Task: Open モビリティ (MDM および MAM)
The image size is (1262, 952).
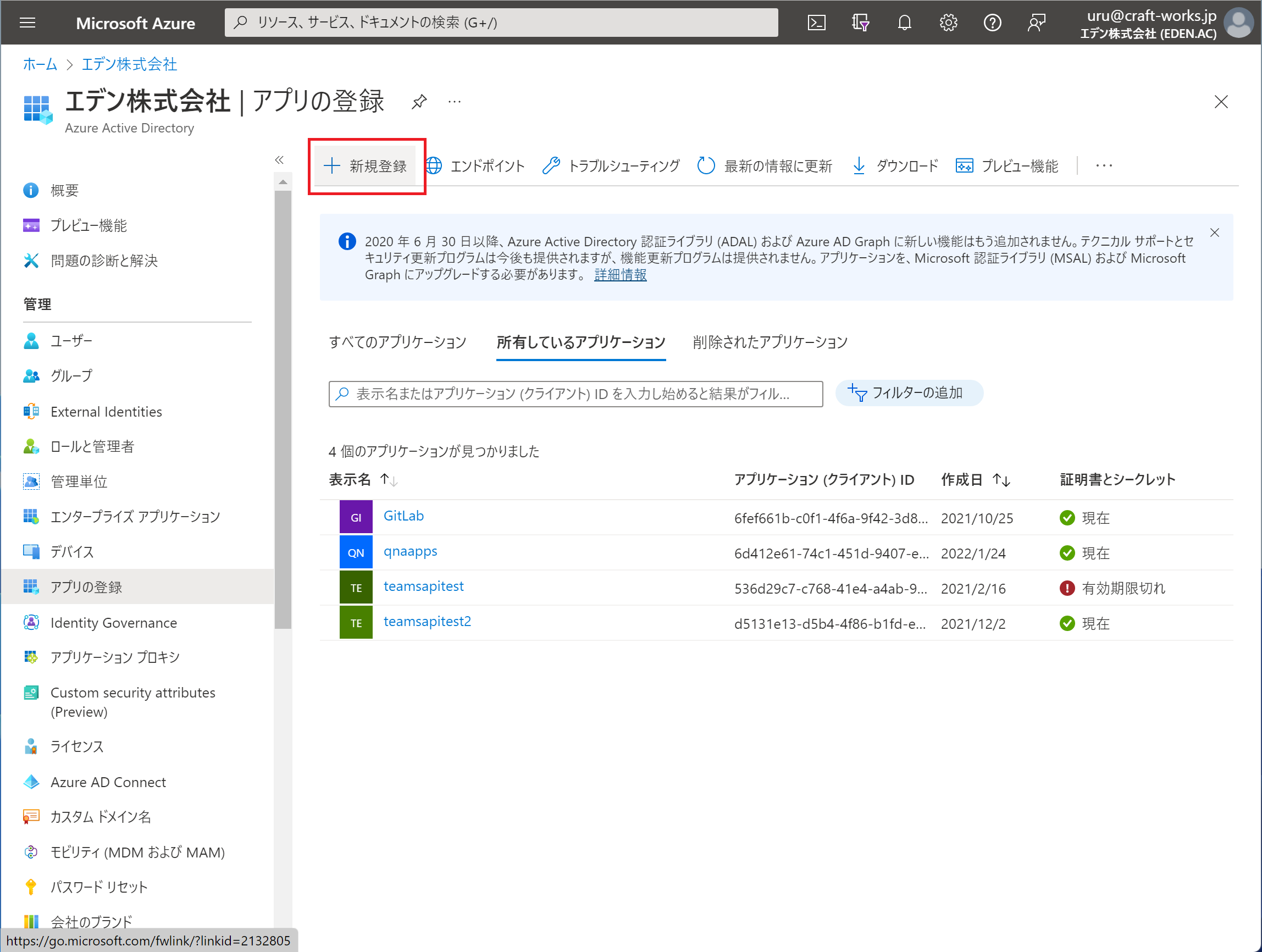Action: coord(137,852)
